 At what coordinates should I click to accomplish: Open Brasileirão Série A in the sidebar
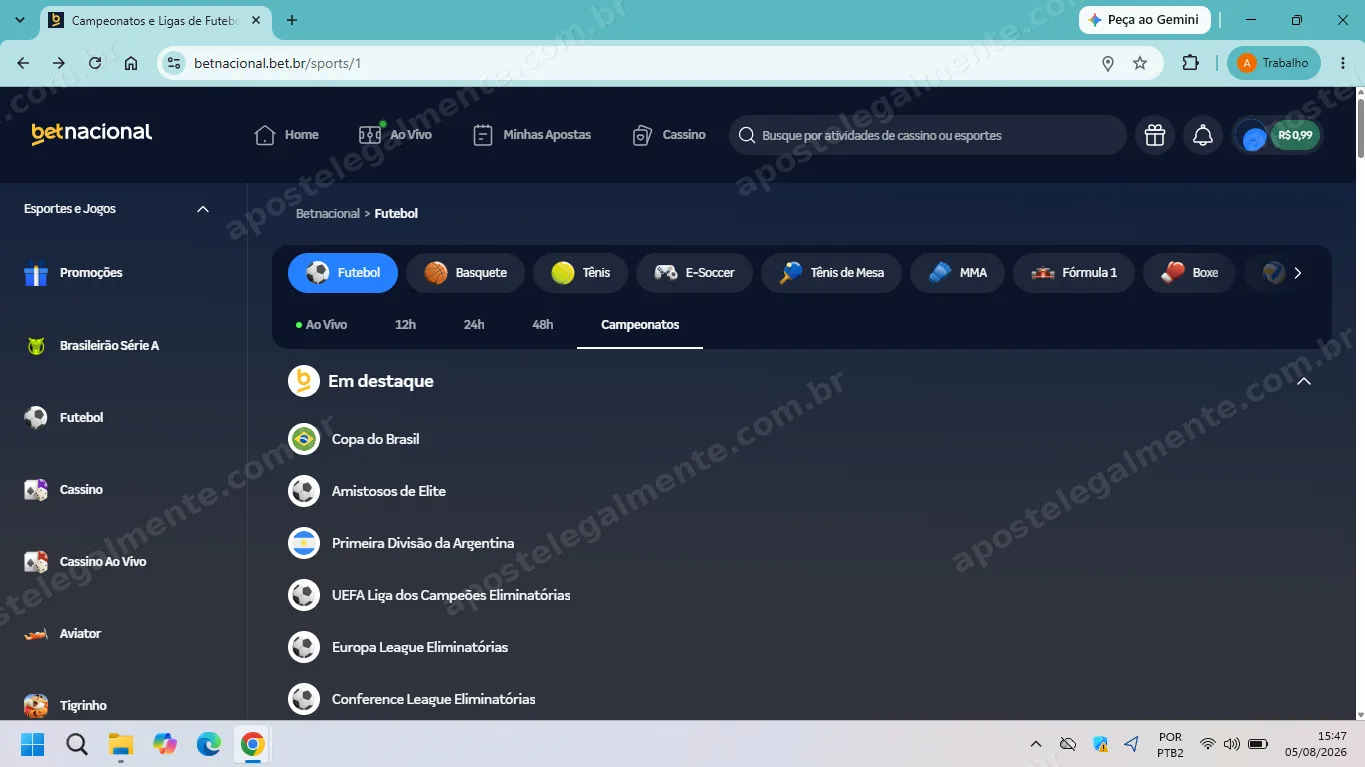pyautogui.click(x=91, y=346)
